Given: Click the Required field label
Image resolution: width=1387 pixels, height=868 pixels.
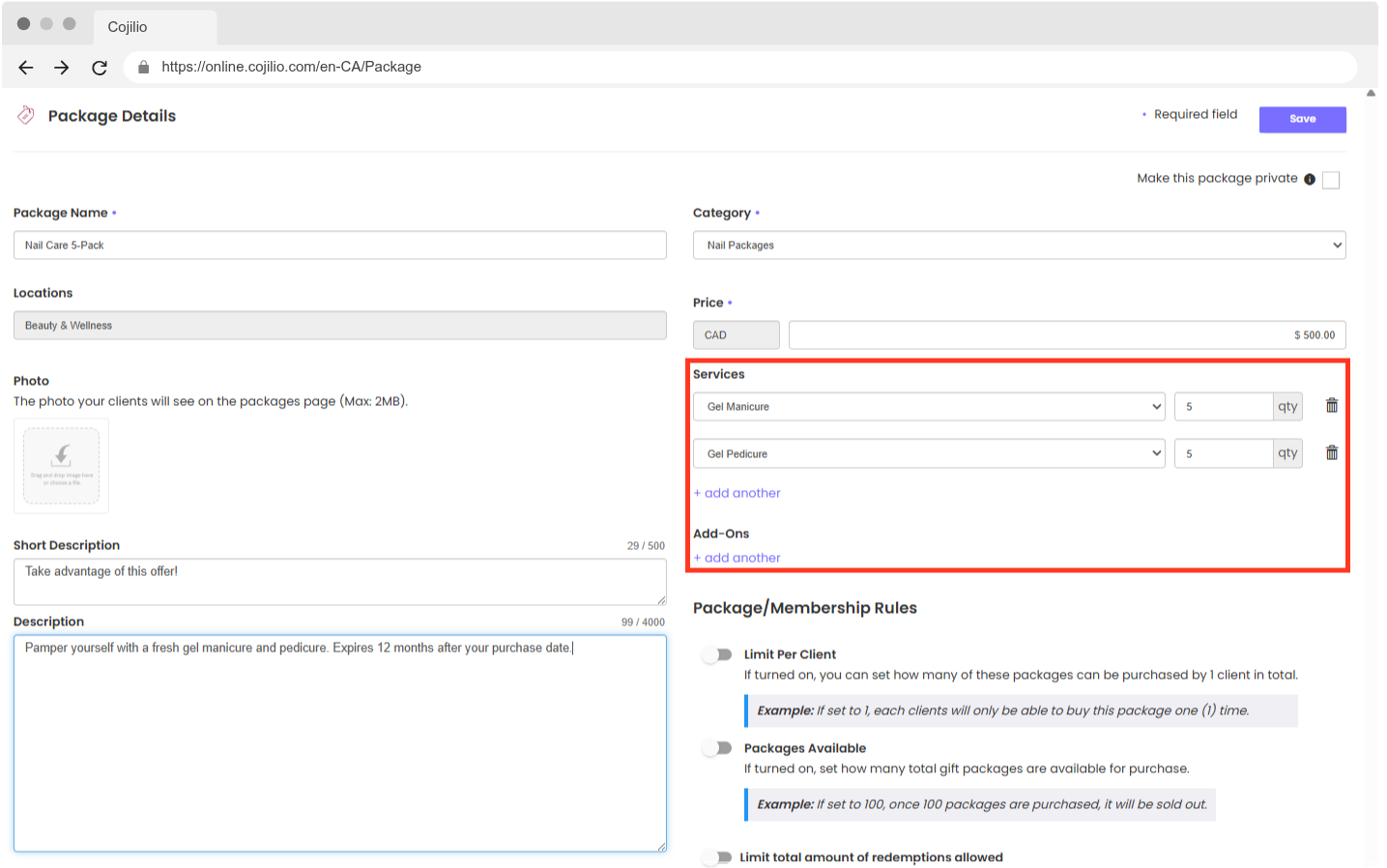Looking at the screenshot, I should (1196, 114).
